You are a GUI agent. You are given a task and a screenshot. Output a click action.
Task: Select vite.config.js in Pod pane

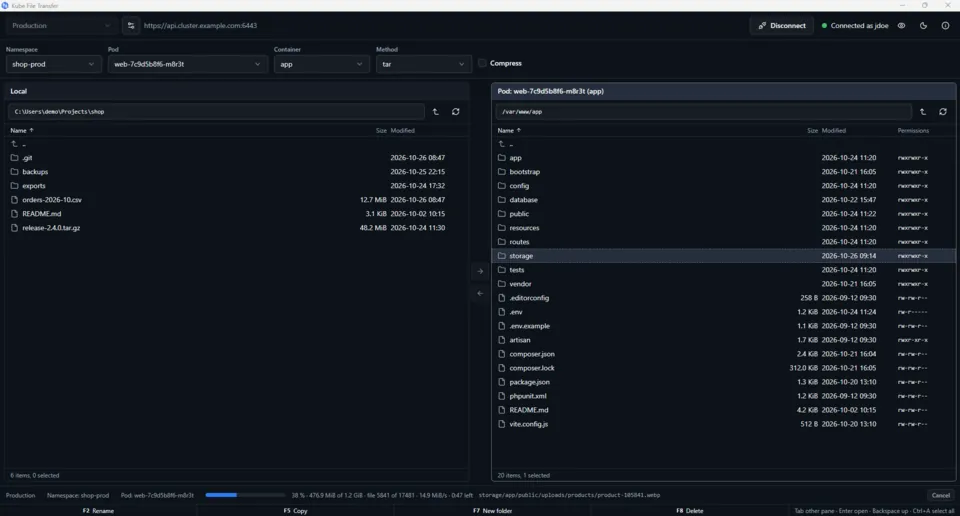(724, 424)
